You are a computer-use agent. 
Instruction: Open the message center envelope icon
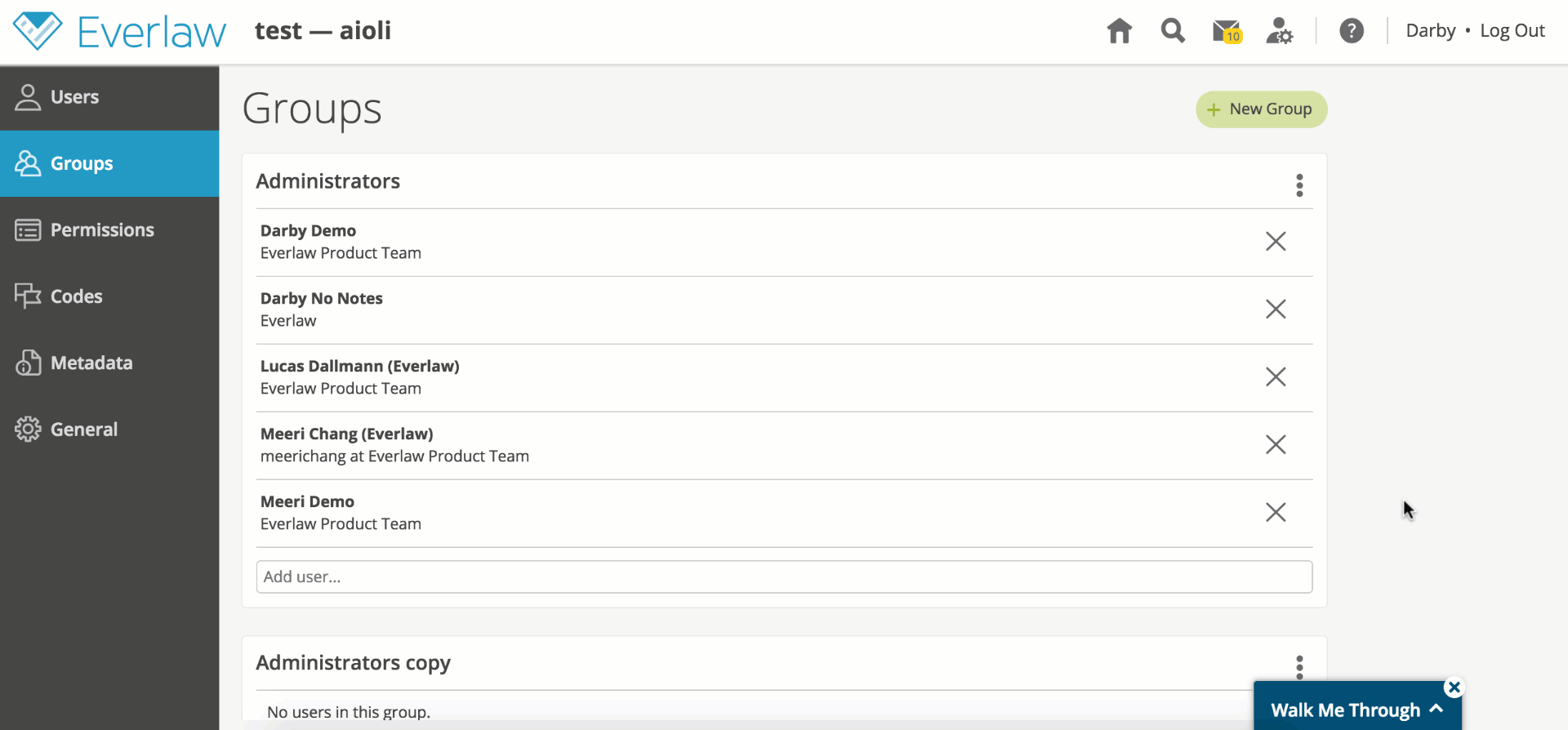(1227, 32)
